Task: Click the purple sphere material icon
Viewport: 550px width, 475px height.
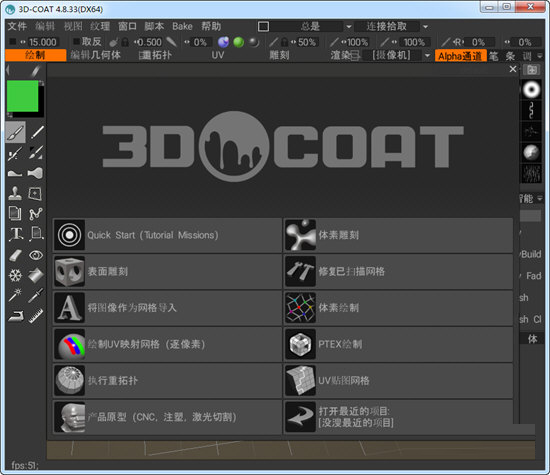Action: click(x=223, y=42)
